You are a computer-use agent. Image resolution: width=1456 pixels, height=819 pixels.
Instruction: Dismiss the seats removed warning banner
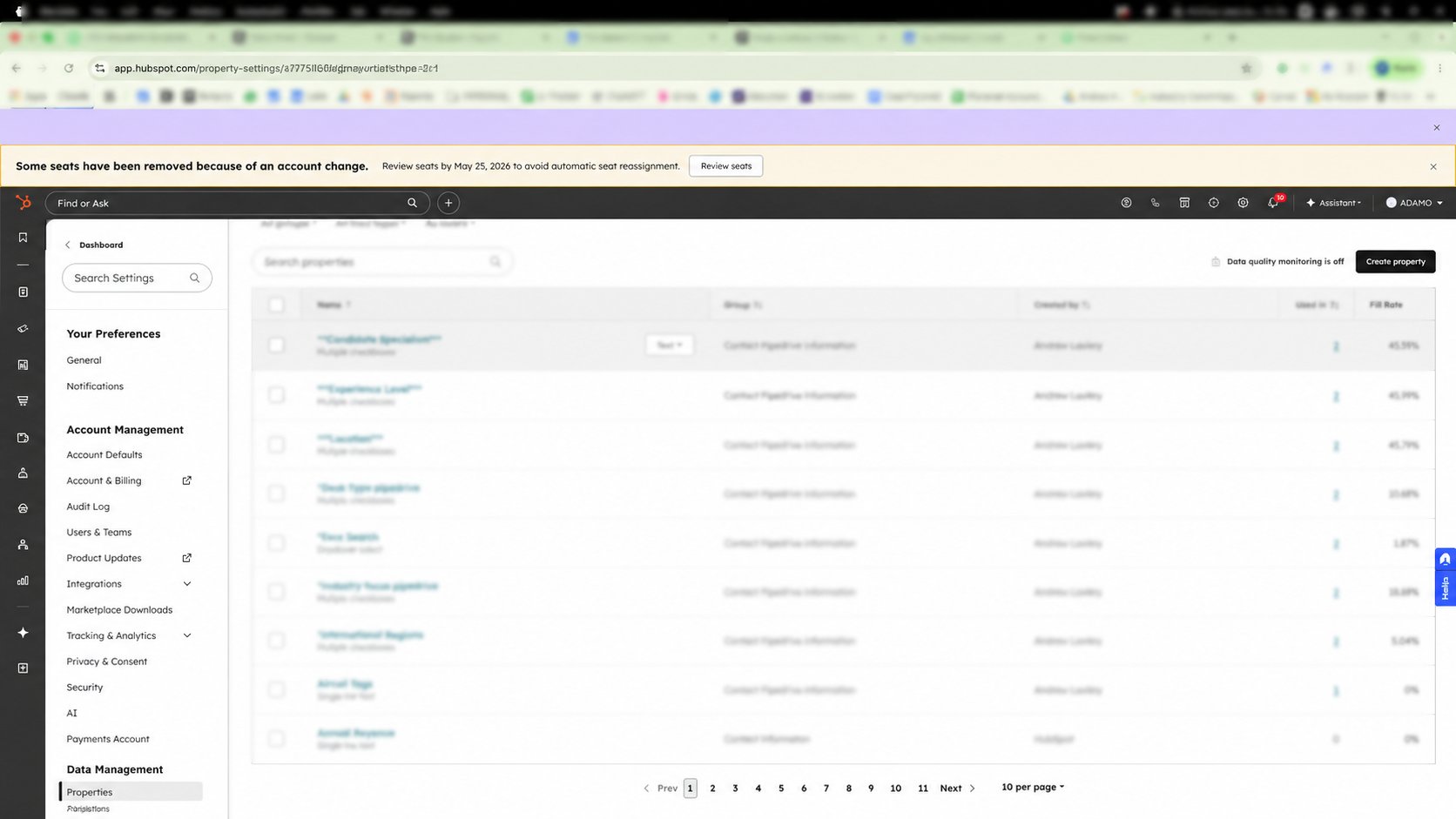1433,166
